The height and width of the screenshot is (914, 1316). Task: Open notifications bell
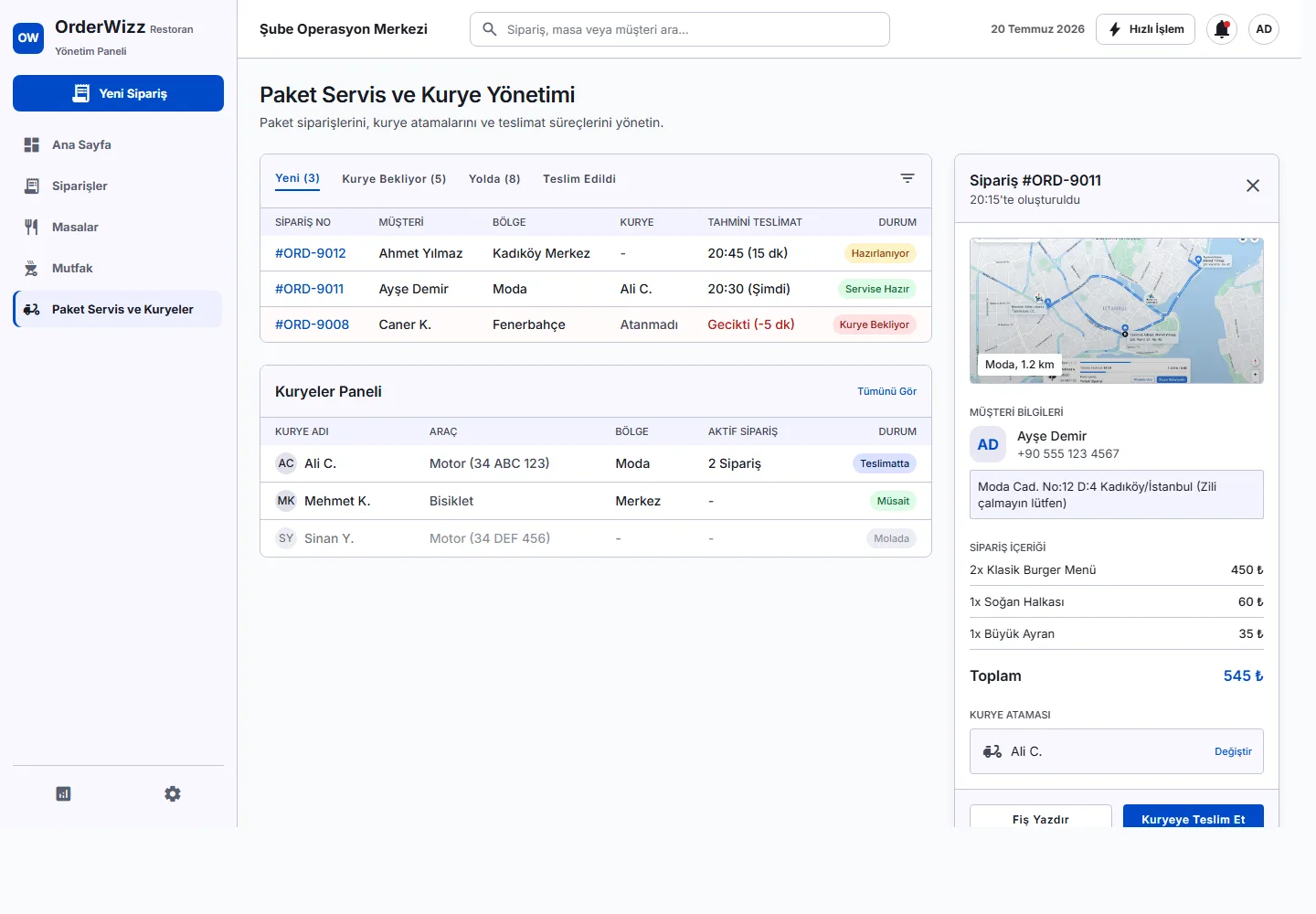click(x=1222, y=29)
